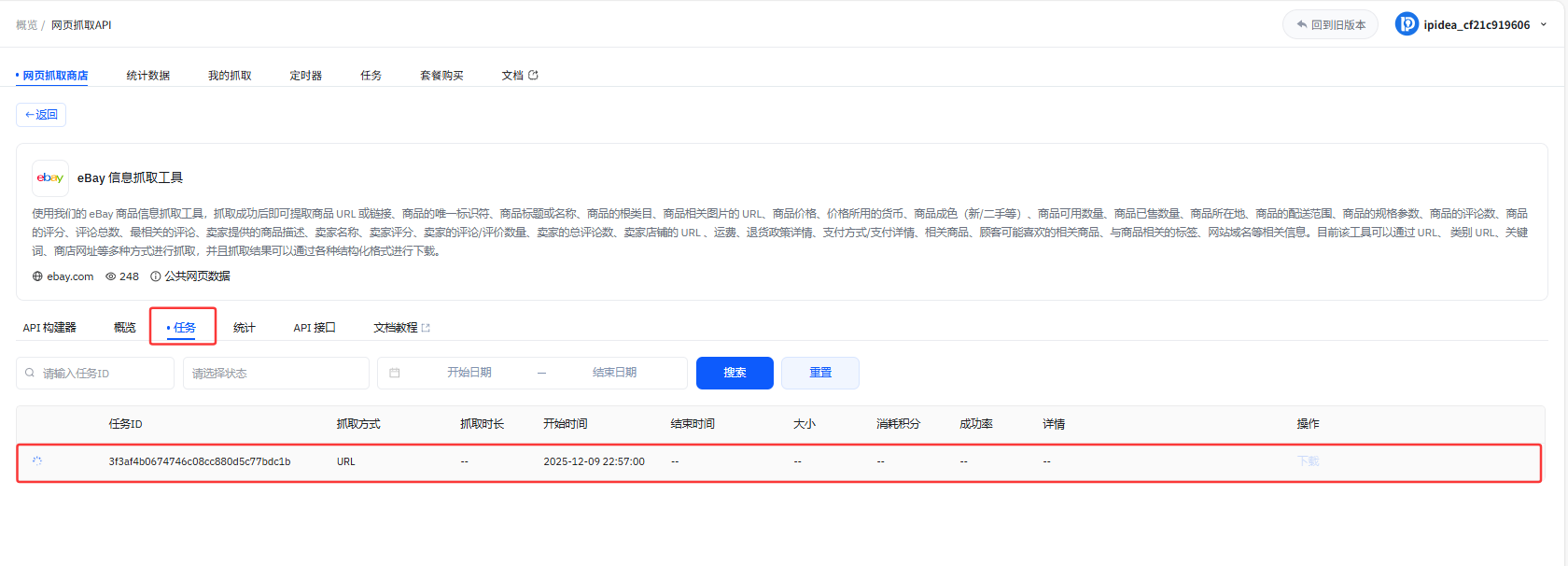Open the top navigation 任务 tab
Viewport: 1568px width, 566px height.
click(x=371, y=76)
